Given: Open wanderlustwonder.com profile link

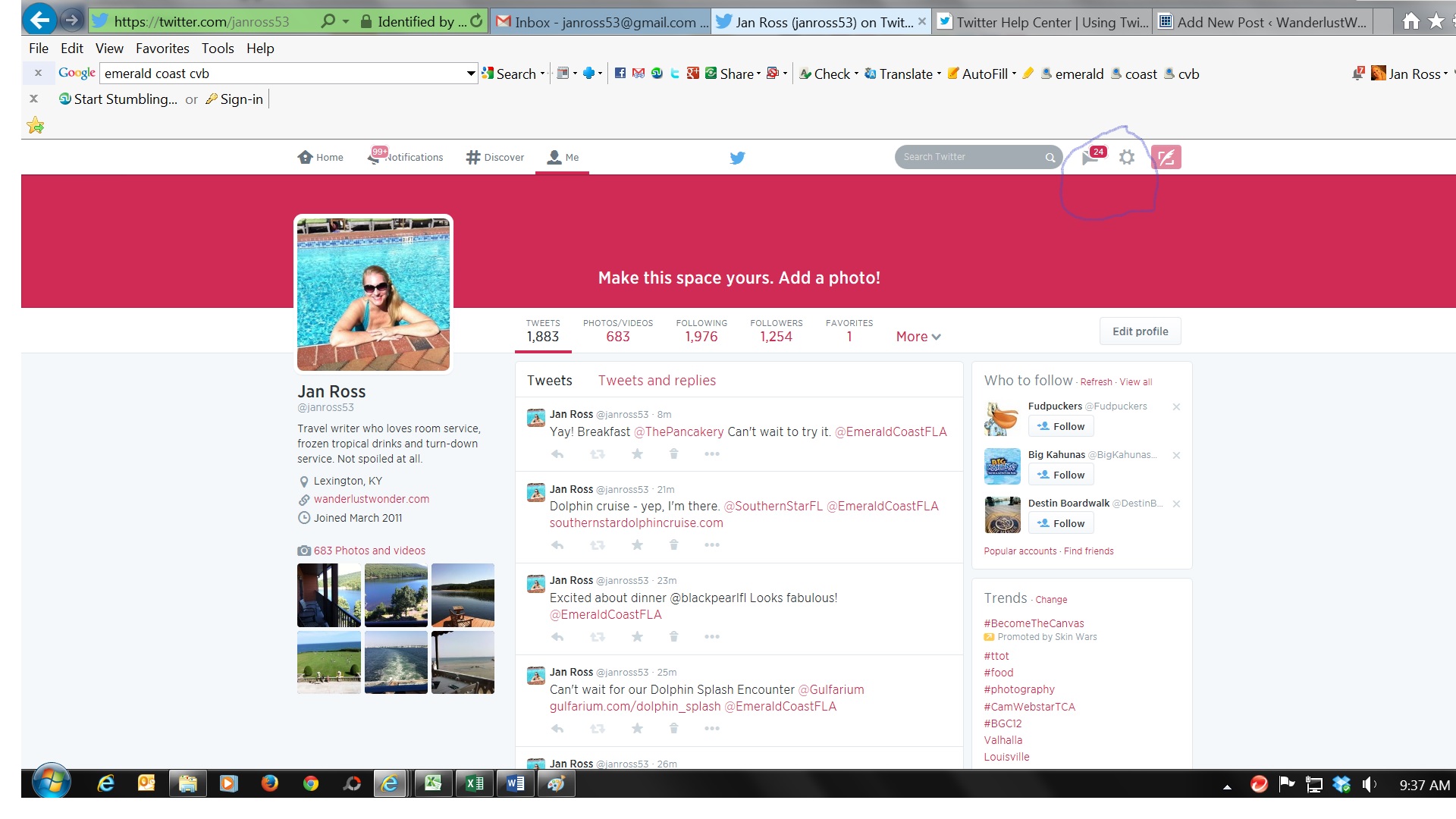Looking at the screenshot, I should [372, 499].
